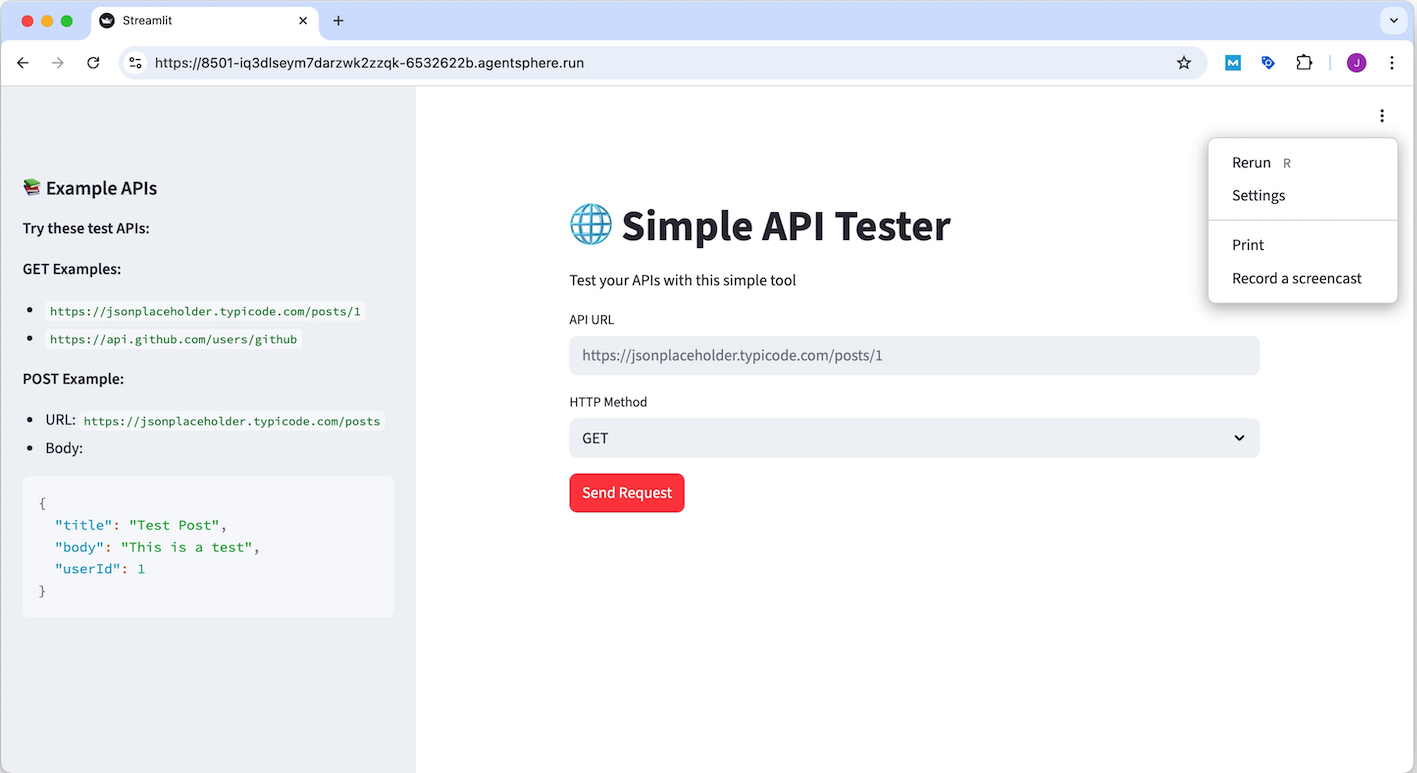The height and width of the screenshot is (773, 1417).
Task: Open the browser extensions puzzle icon
Action: click(1304, 62)
